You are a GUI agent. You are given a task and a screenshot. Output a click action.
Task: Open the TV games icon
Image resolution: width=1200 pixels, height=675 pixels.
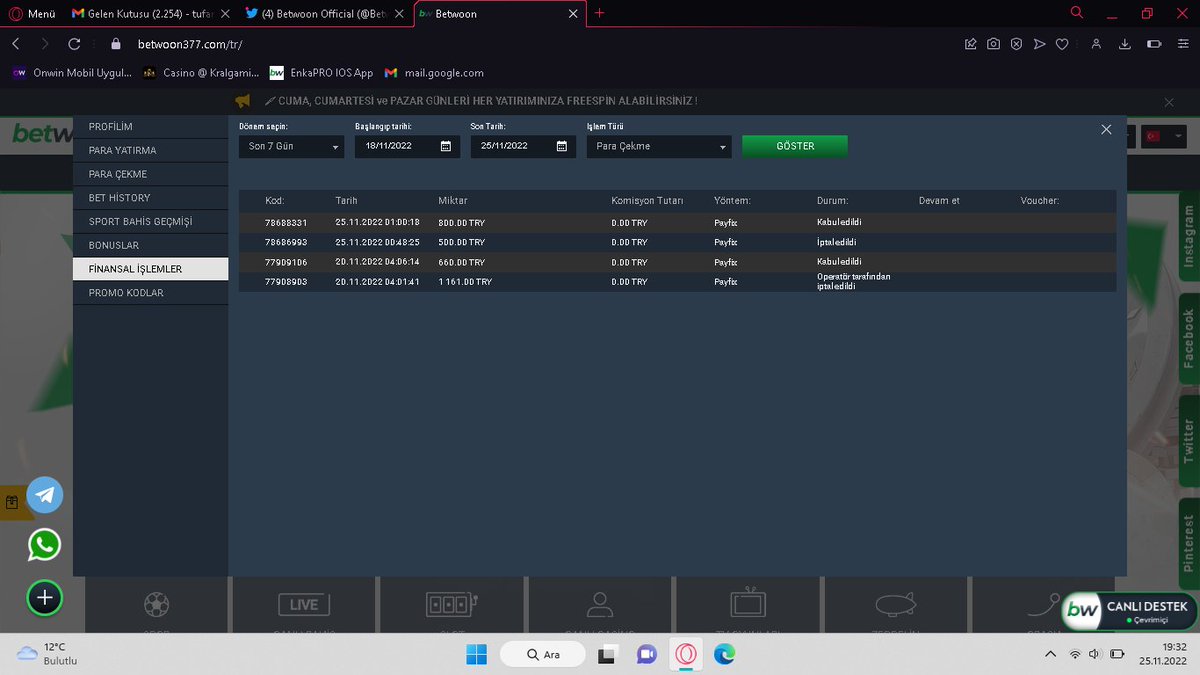pyautogui.click(x=747, y=604)
